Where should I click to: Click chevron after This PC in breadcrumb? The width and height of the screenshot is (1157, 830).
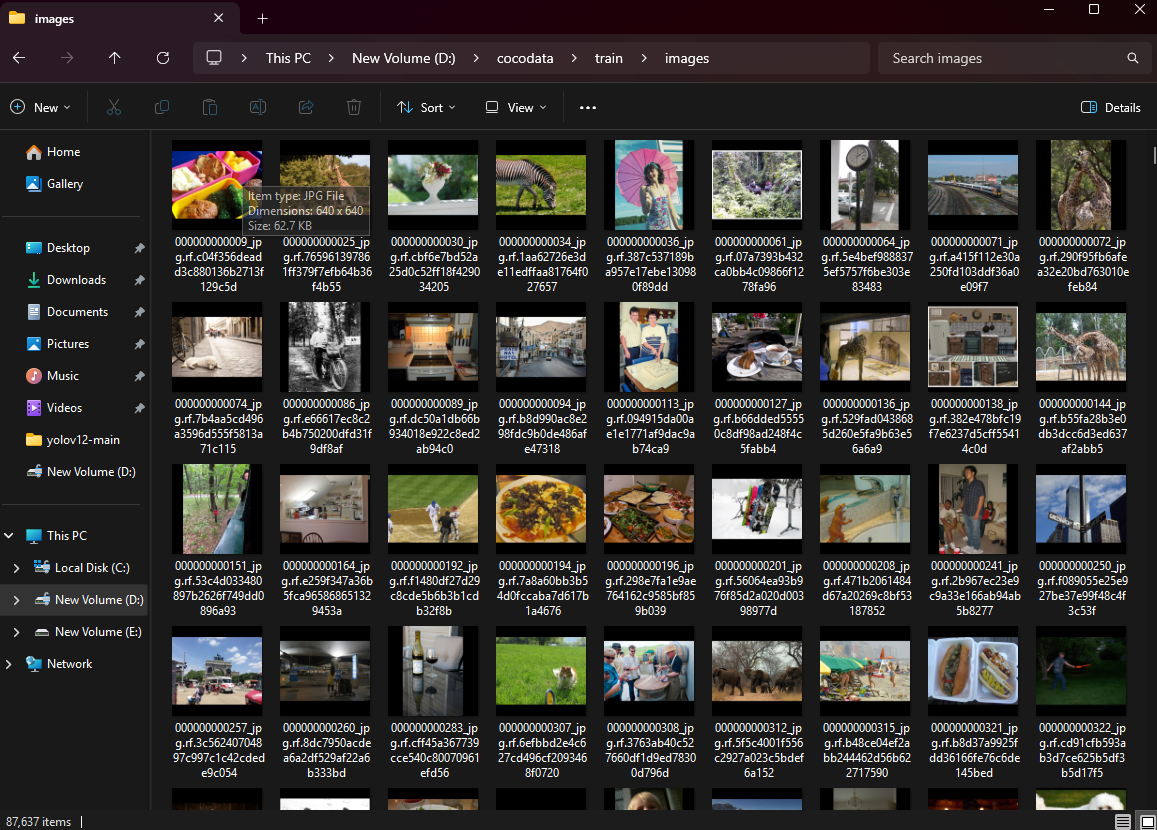(331, 58)
